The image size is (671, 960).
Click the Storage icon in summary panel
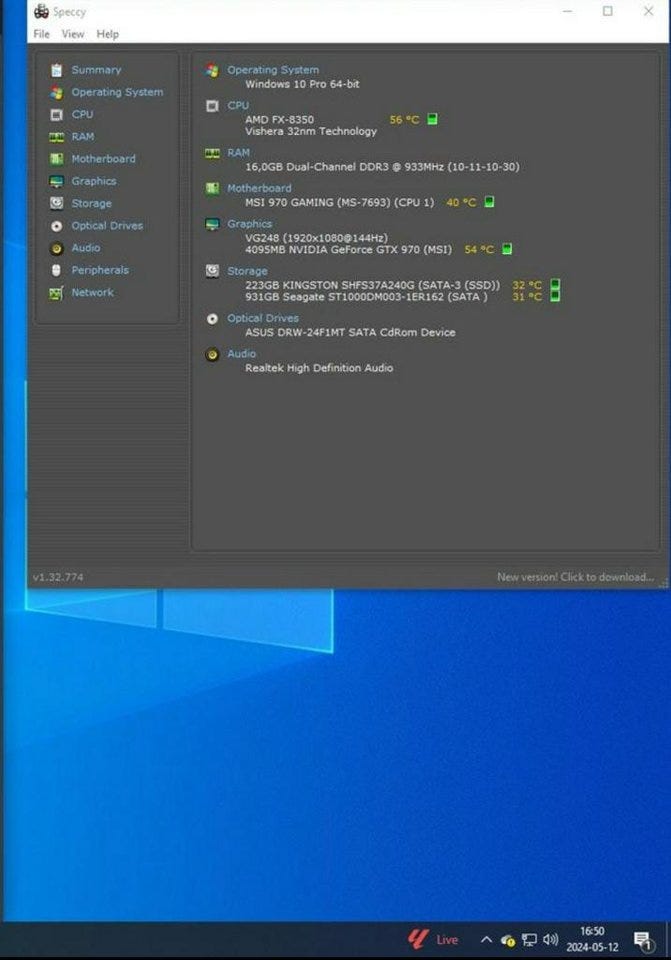coord(212,271)
